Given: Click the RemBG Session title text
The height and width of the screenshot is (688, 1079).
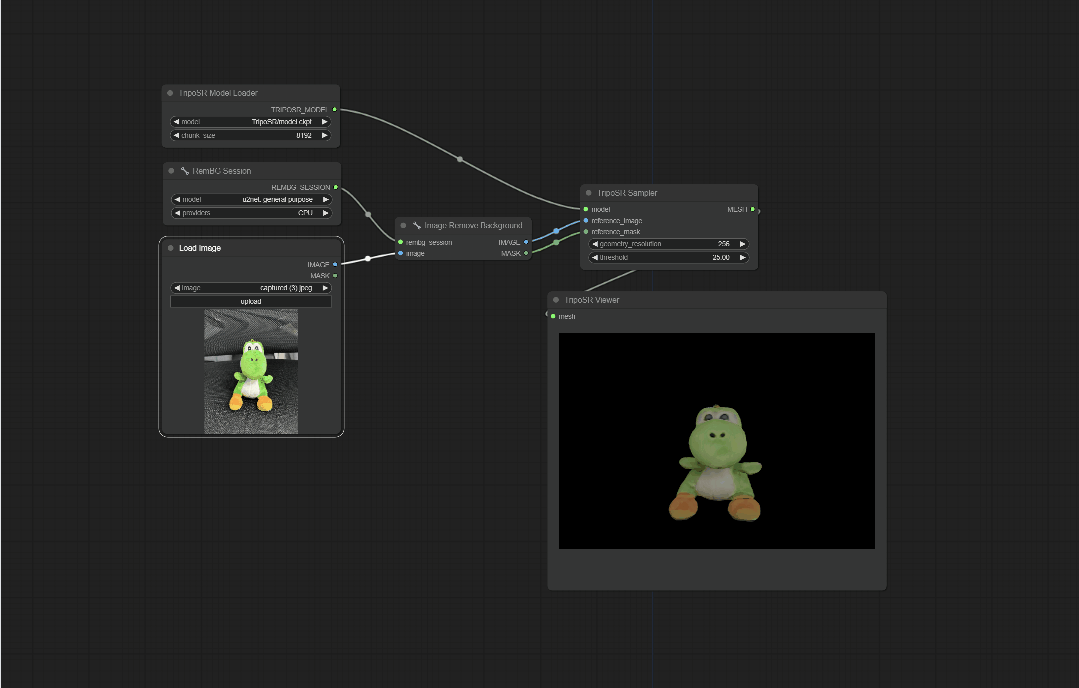Looking at the screenshot, I should point(222,171).
